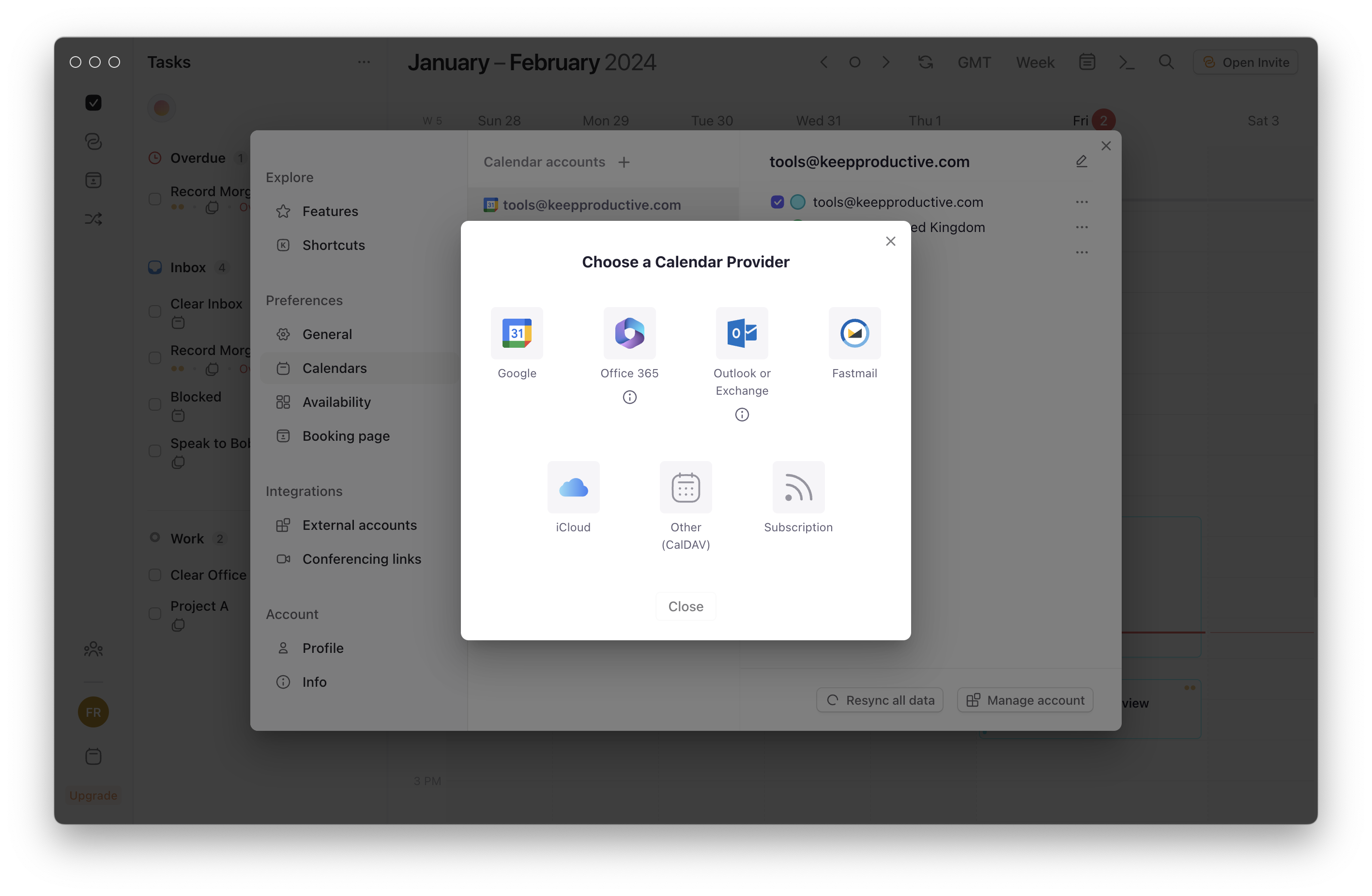The height and width of the screenshot is (896, 1372).
Task: Expand Overdue task section
Action: (x=197, y=158)
